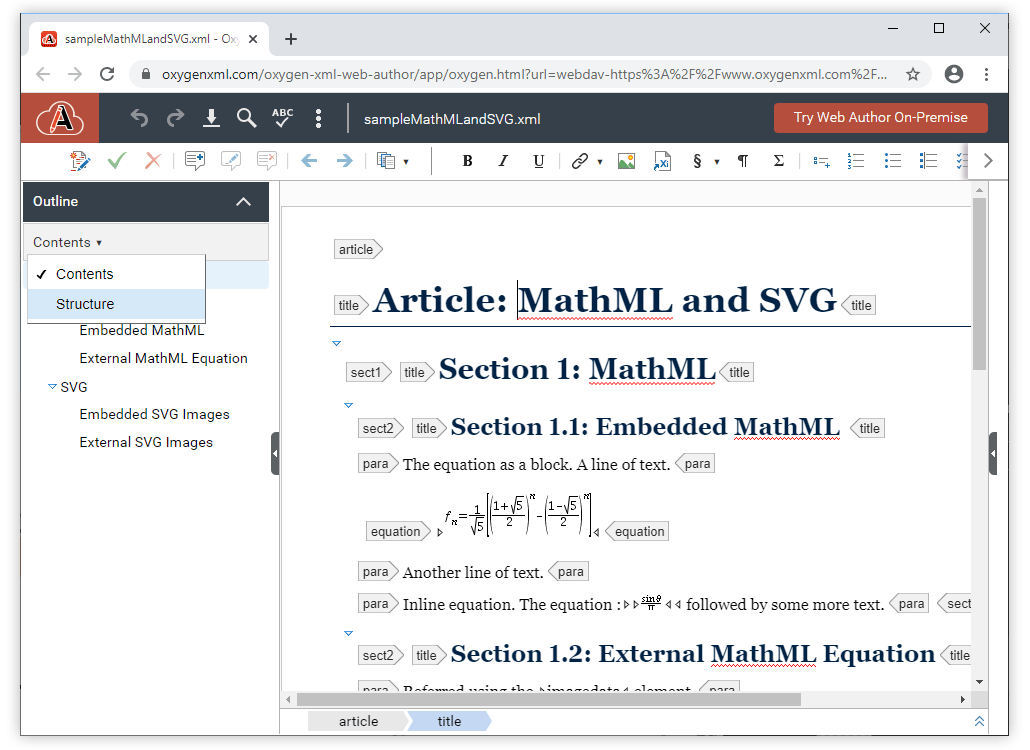The width and height of the screenshot is (1030, 750).
Task: Collapse the Section 1.1 fold triangle
Action: click(x=349, y=405)
